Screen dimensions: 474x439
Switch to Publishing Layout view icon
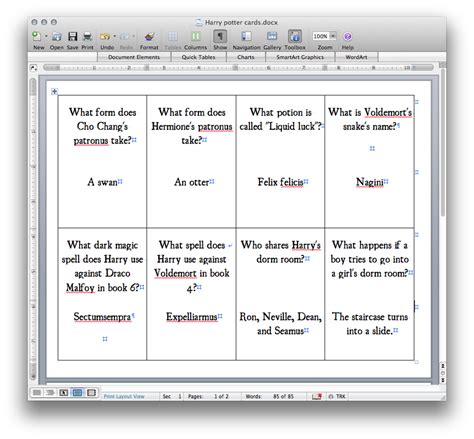pyautogui.click(x=64, y=393)
